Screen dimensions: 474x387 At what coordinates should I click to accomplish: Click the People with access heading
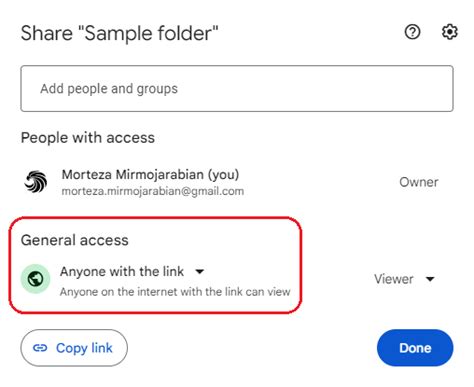[x=88, y=138]
